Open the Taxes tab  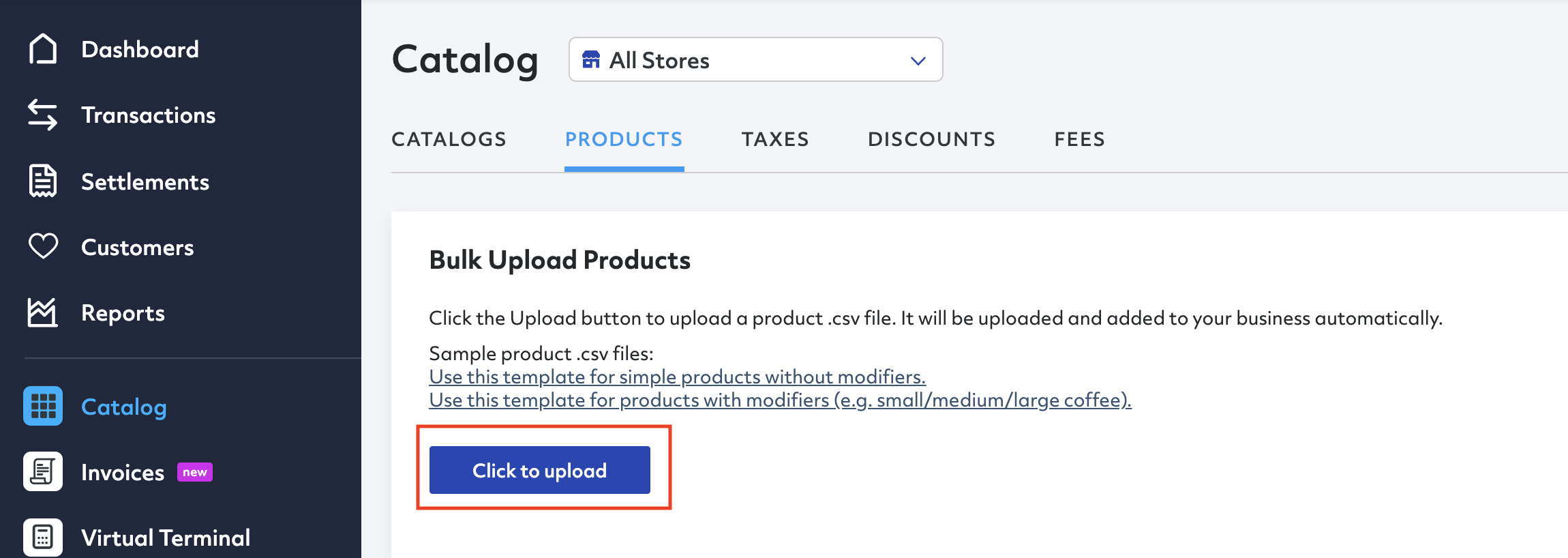click(775, 139)
